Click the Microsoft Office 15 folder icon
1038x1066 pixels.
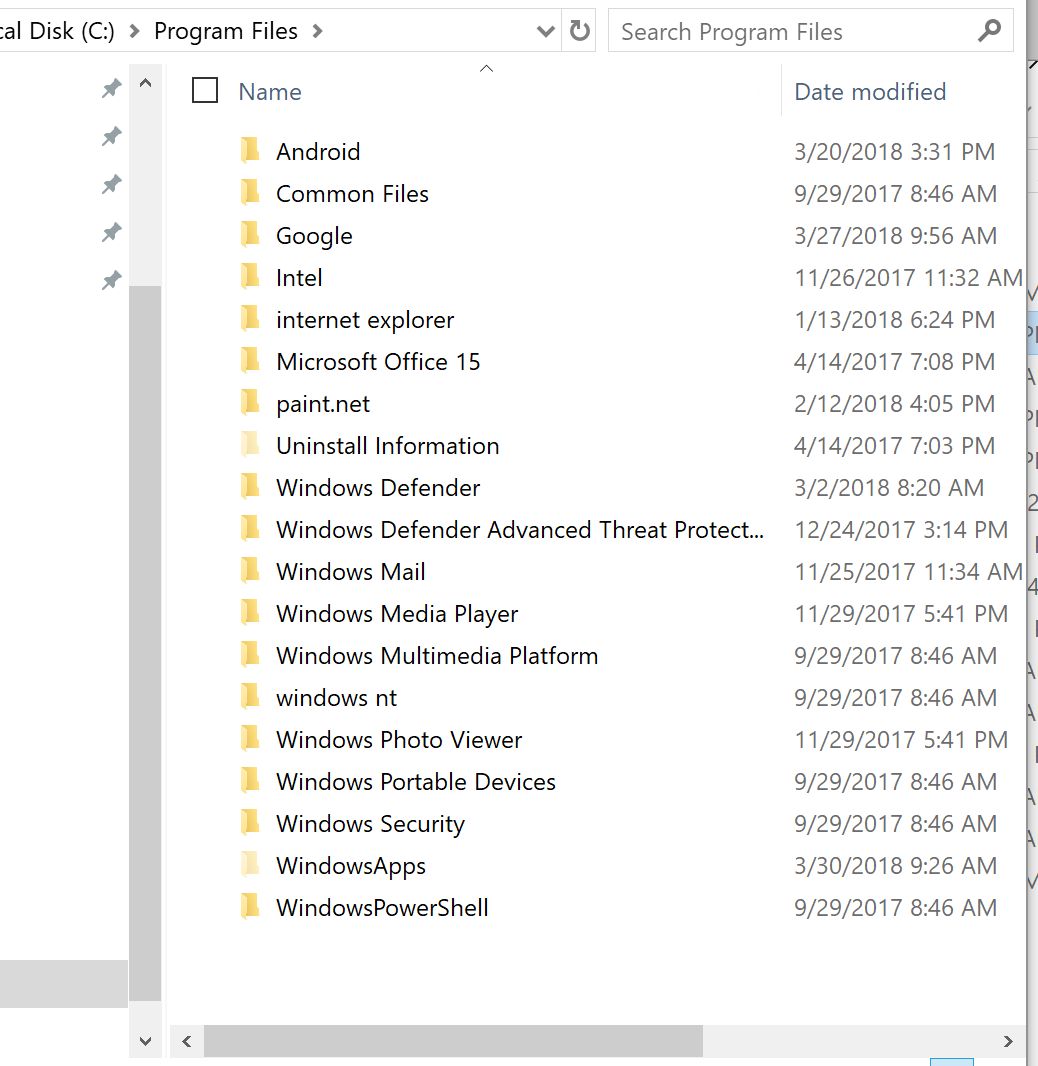click(250, 360)
